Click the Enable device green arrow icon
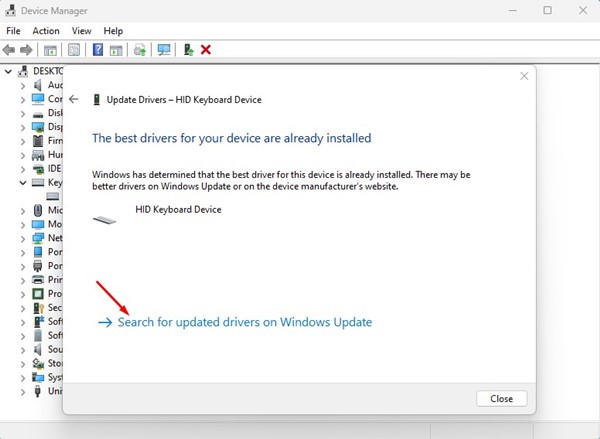This screenshot has width=600, height=439. click(189, 50)
